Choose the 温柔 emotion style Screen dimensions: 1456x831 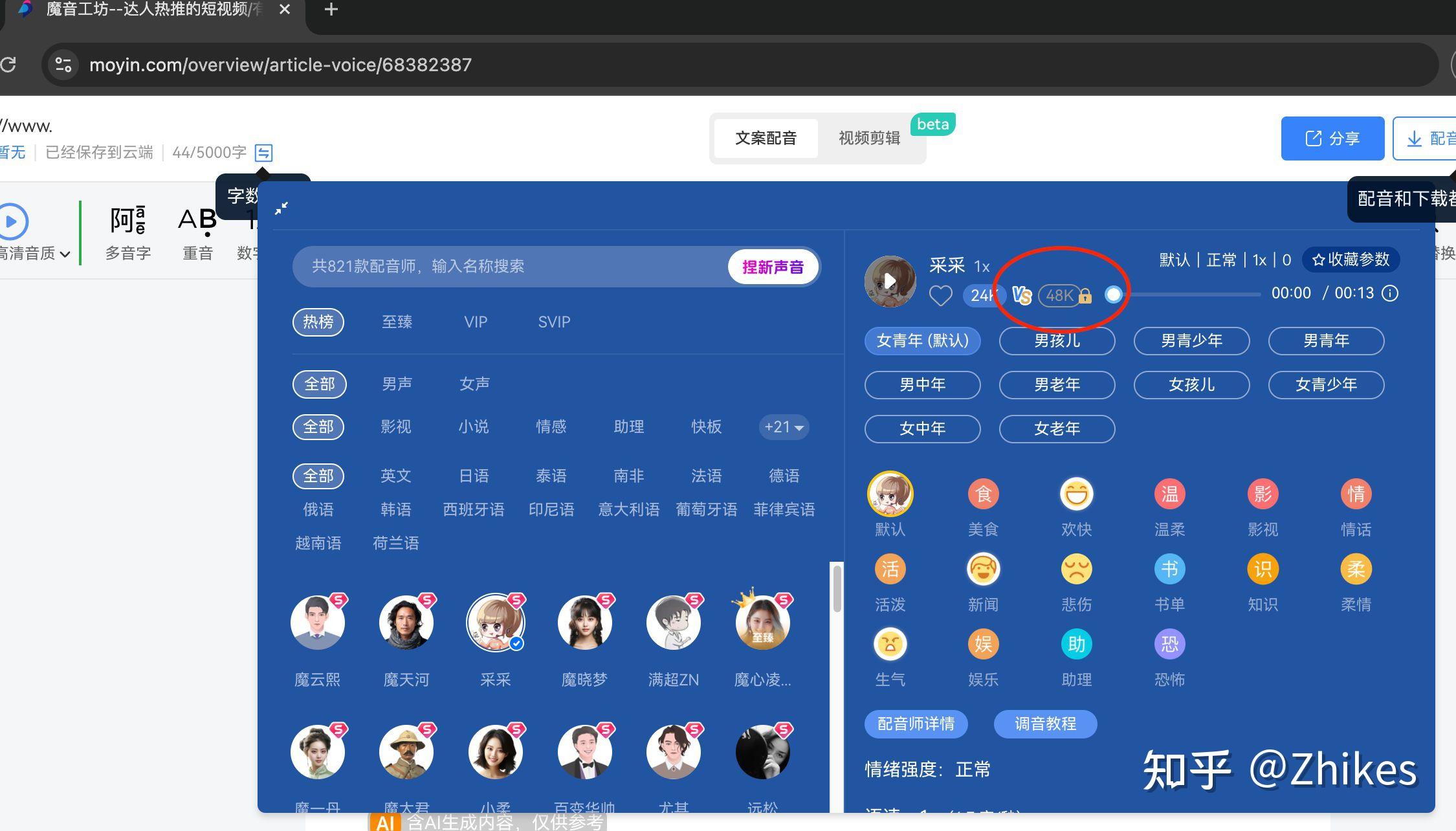click(x=1169, y=507)
